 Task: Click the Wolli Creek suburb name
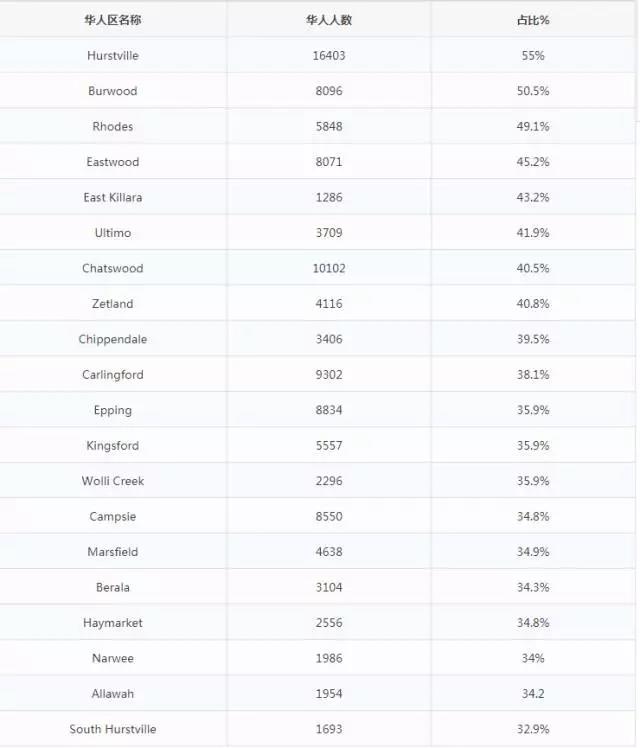113,481
